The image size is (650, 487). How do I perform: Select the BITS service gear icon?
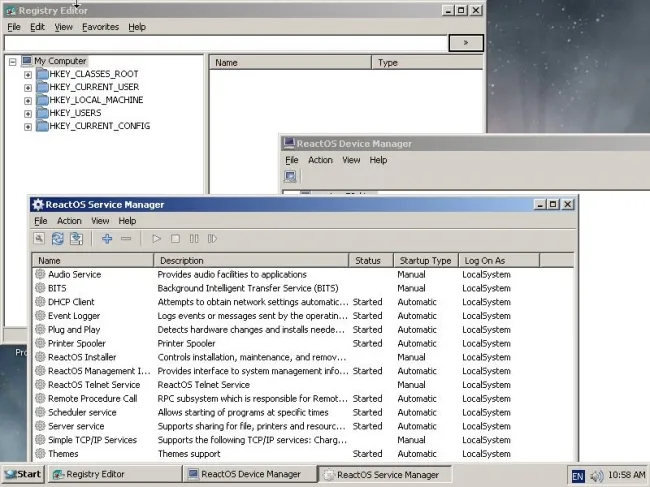pyautogui.click(x=40, y=288)
